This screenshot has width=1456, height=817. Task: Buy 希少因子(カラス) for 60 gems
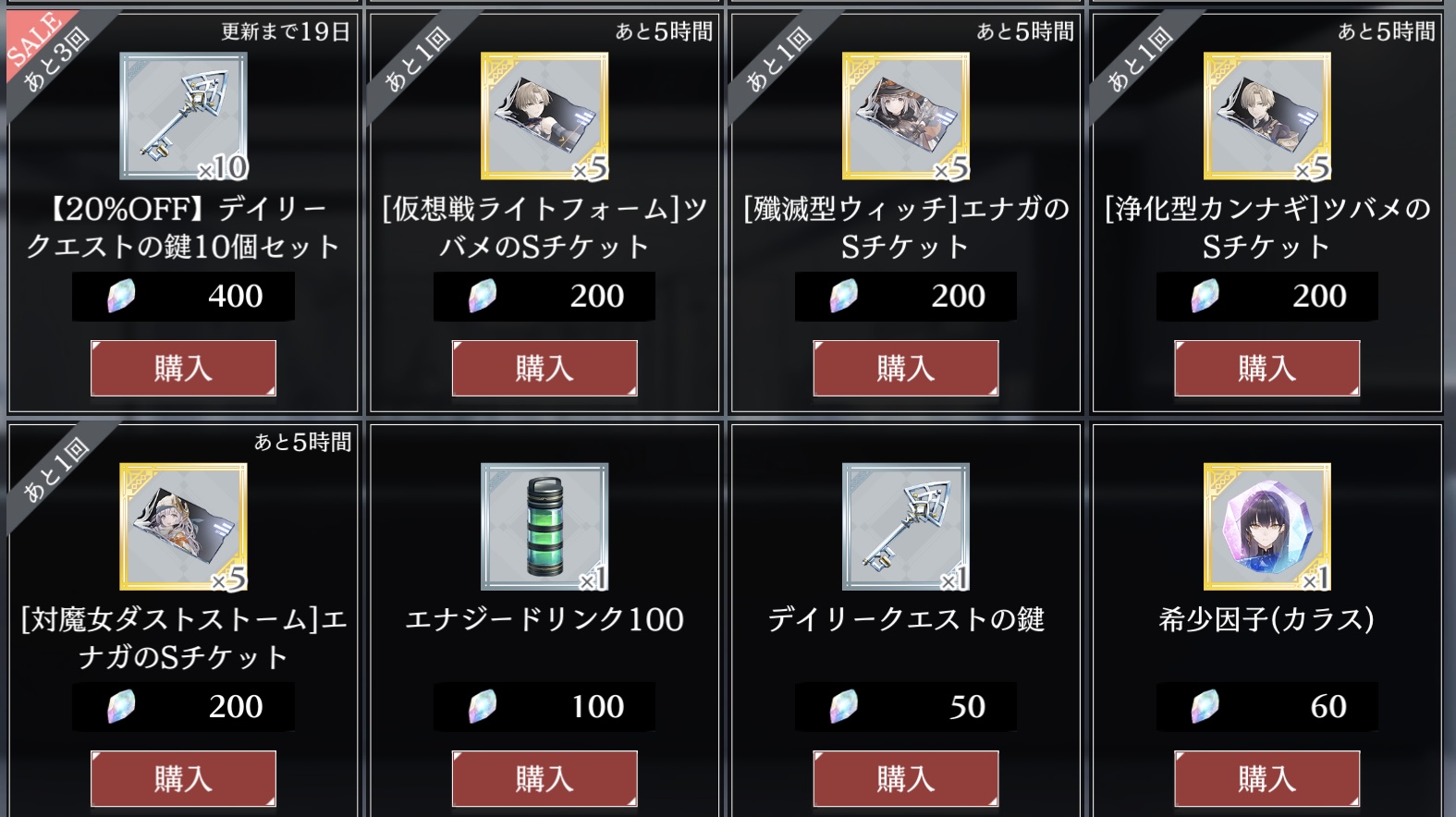pos(1266,778)
